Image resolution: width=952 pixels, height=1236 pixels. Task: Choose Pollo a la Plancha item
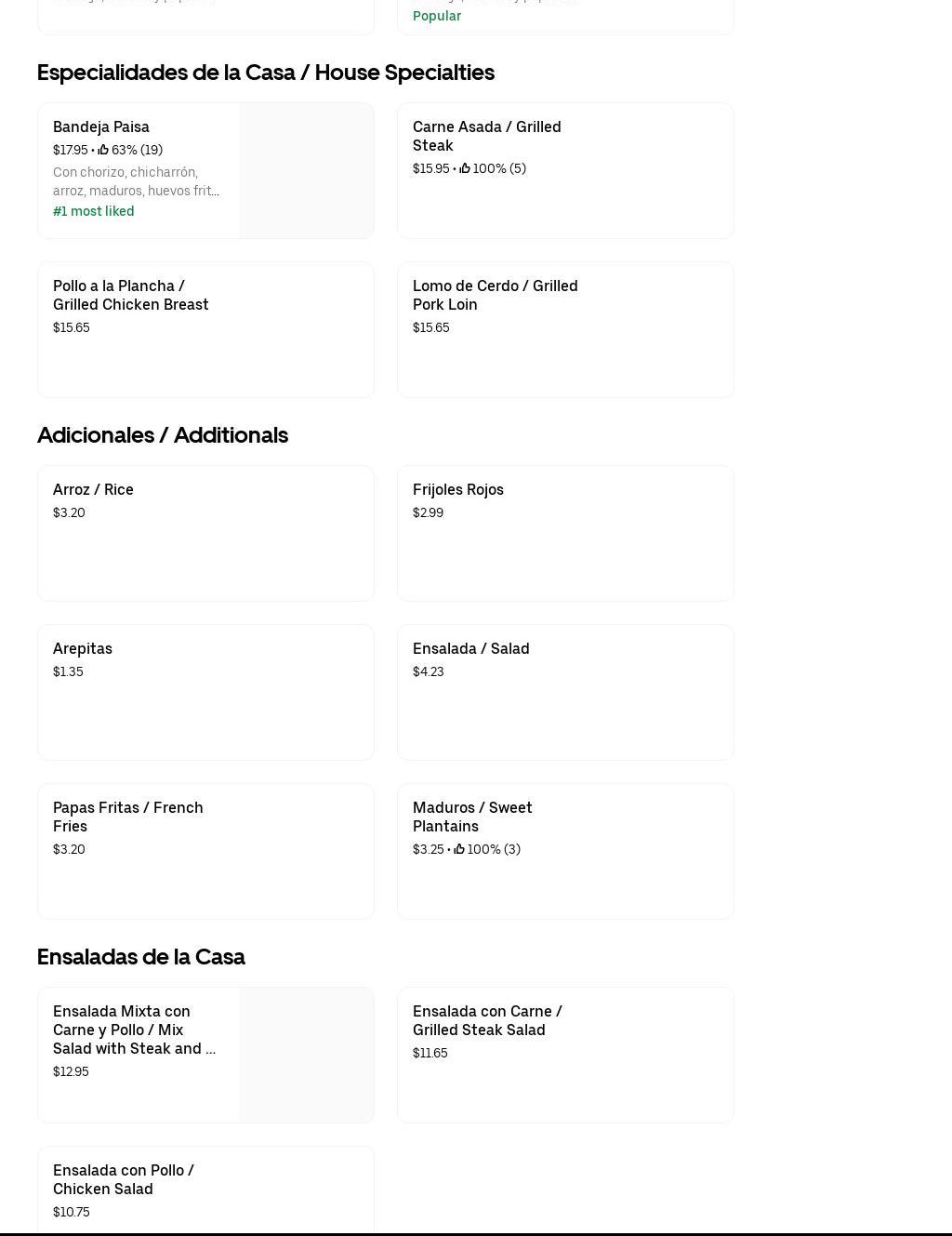tap(130, 295)
